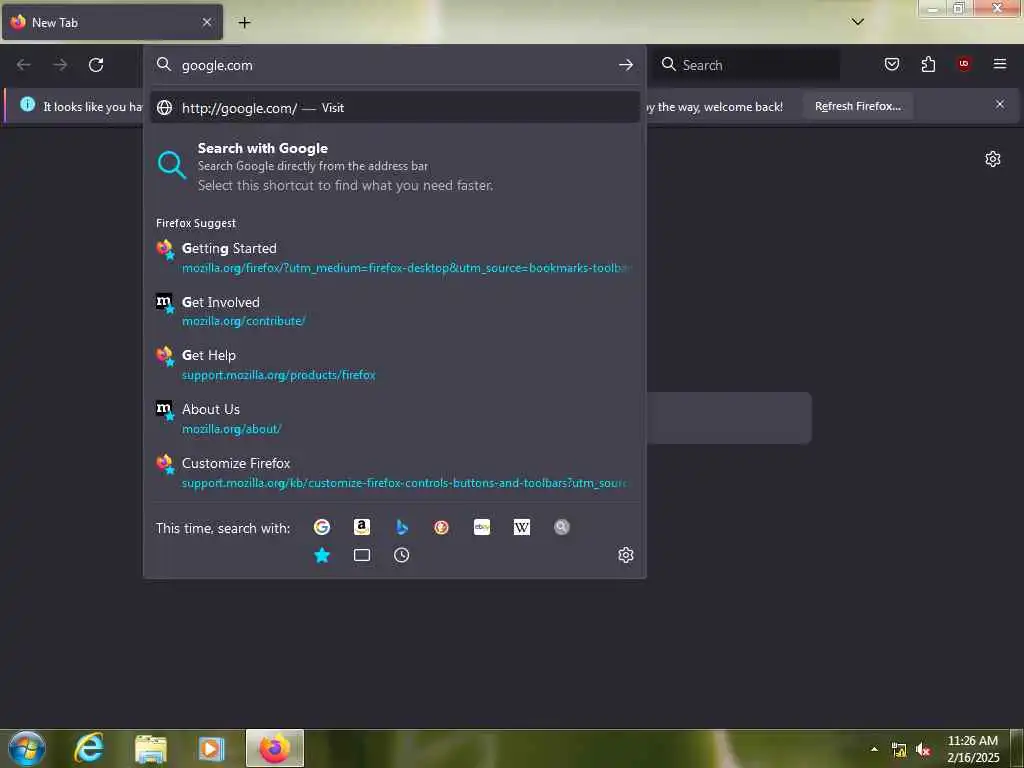Search this time with eBay icon
Screen dimensions: 1024x768
coord(482,527)
